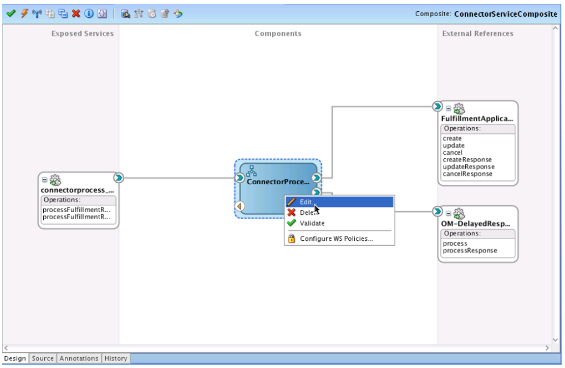This screenshot has height=368, width=565.
Task: Click the grayed disk toolbar icon
Action: click(152, 14)
